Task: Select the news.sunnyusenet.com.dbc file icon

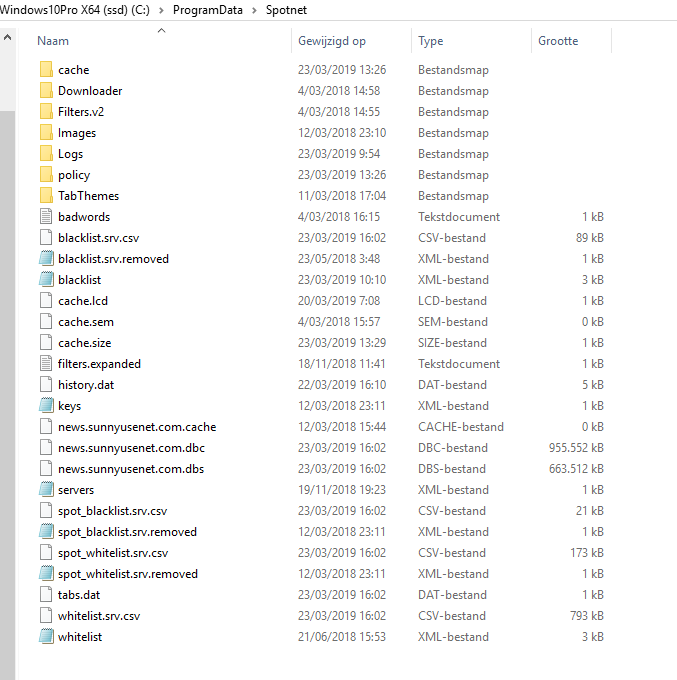Action: point(46,448)
